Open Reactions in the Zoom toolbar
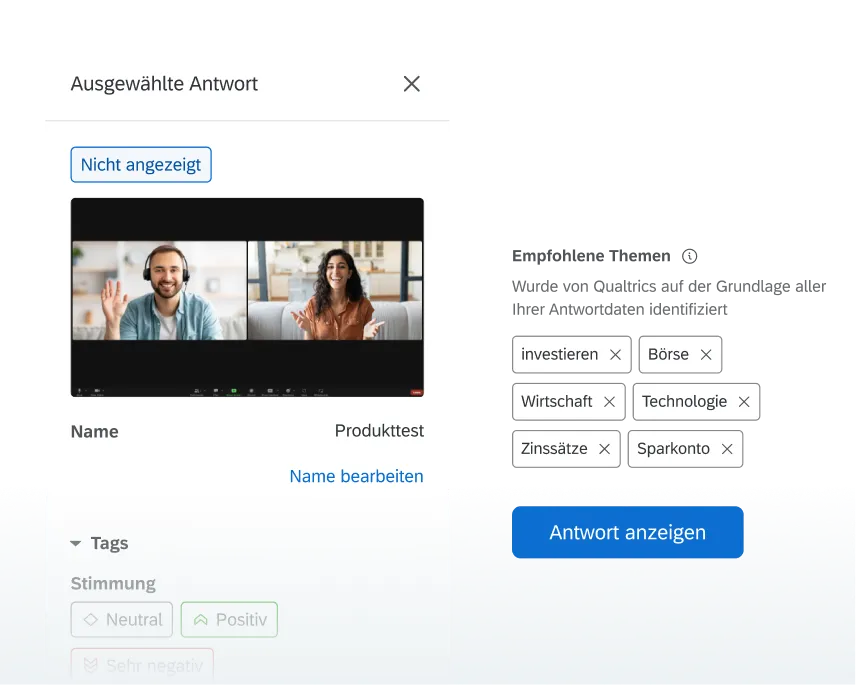The width and height of the screenshot is (856, 685). (288, 390)
